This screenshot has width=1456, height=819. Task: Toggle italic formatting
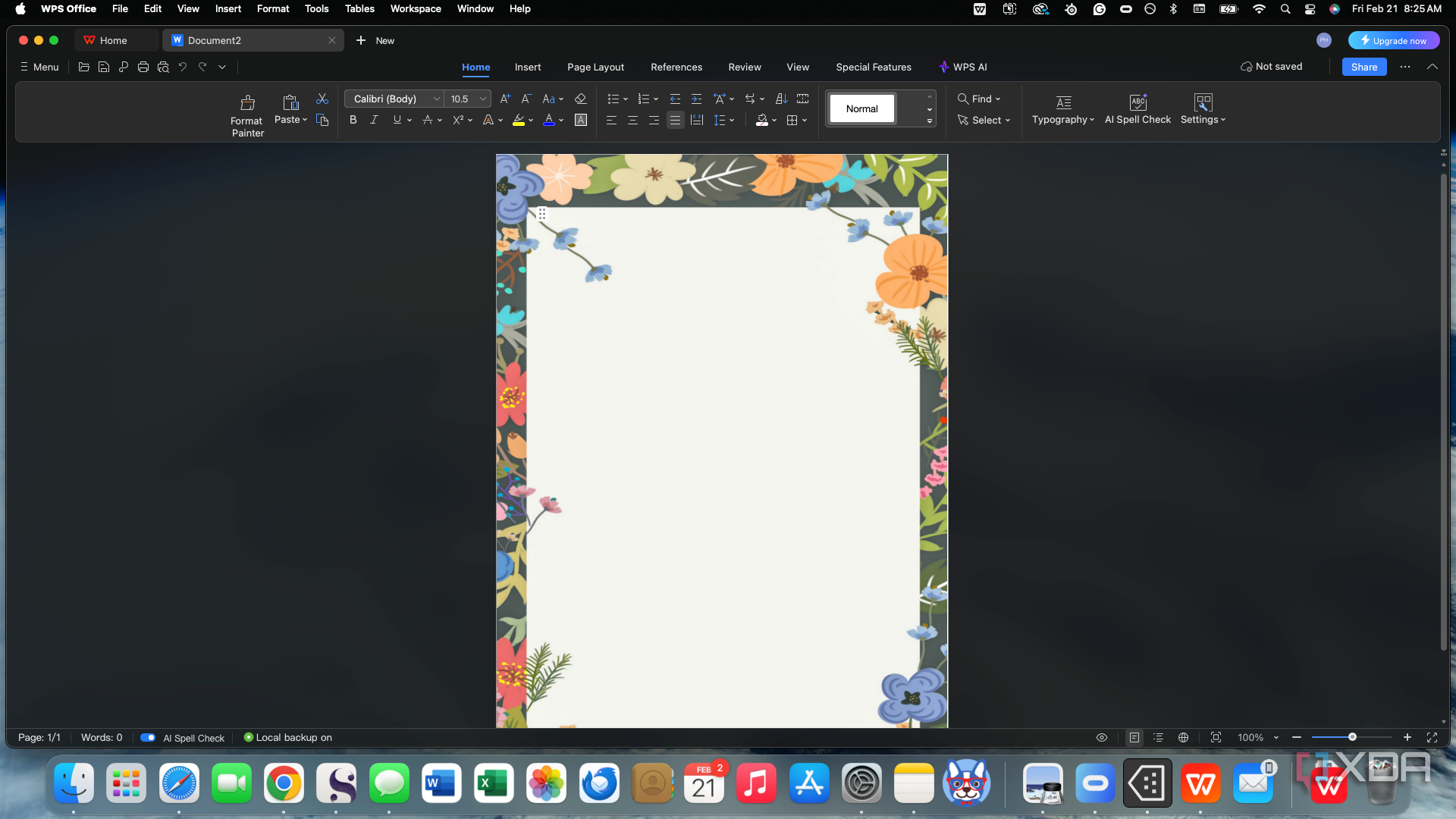(x=374, y=120)
